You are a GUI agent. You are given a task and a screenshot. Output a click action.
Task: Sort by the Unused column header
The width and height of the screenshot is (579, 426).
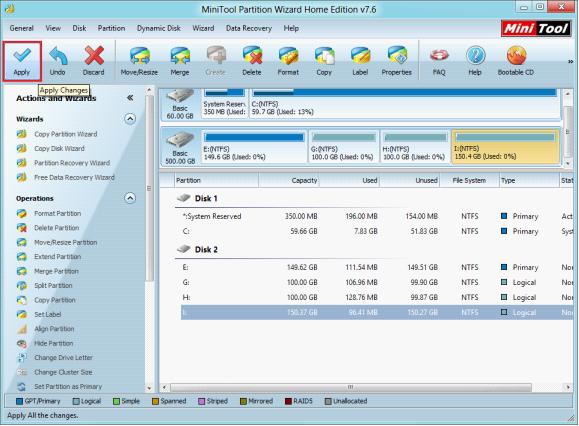pos(410,181)
